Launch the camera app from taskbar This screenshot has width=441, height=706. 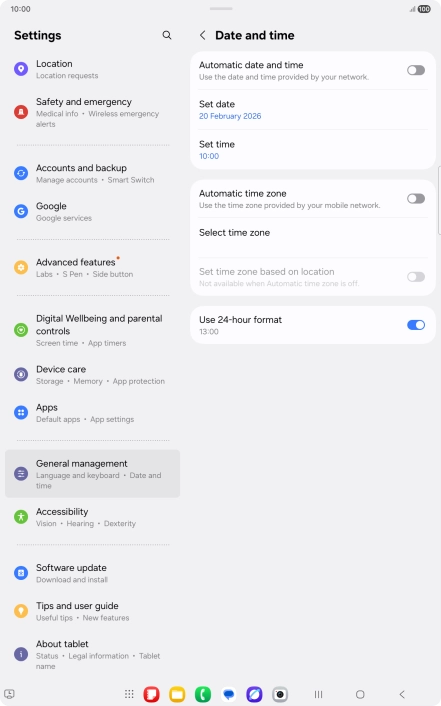click(x=280, y=694)
